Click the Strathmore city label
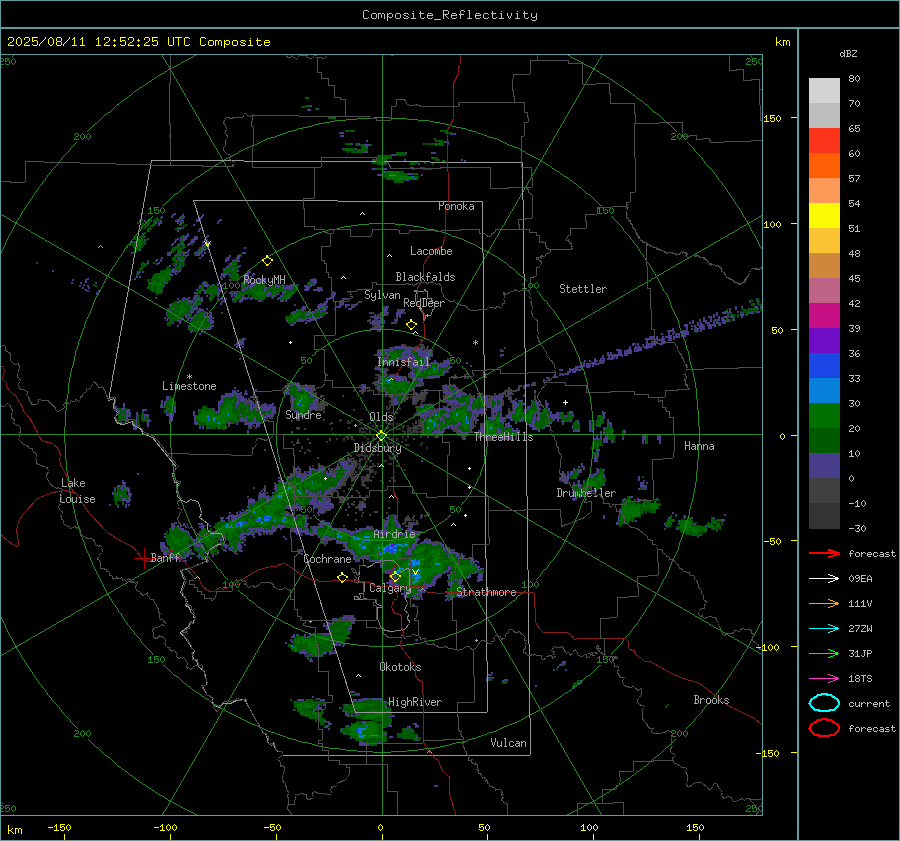 (486, 592)
